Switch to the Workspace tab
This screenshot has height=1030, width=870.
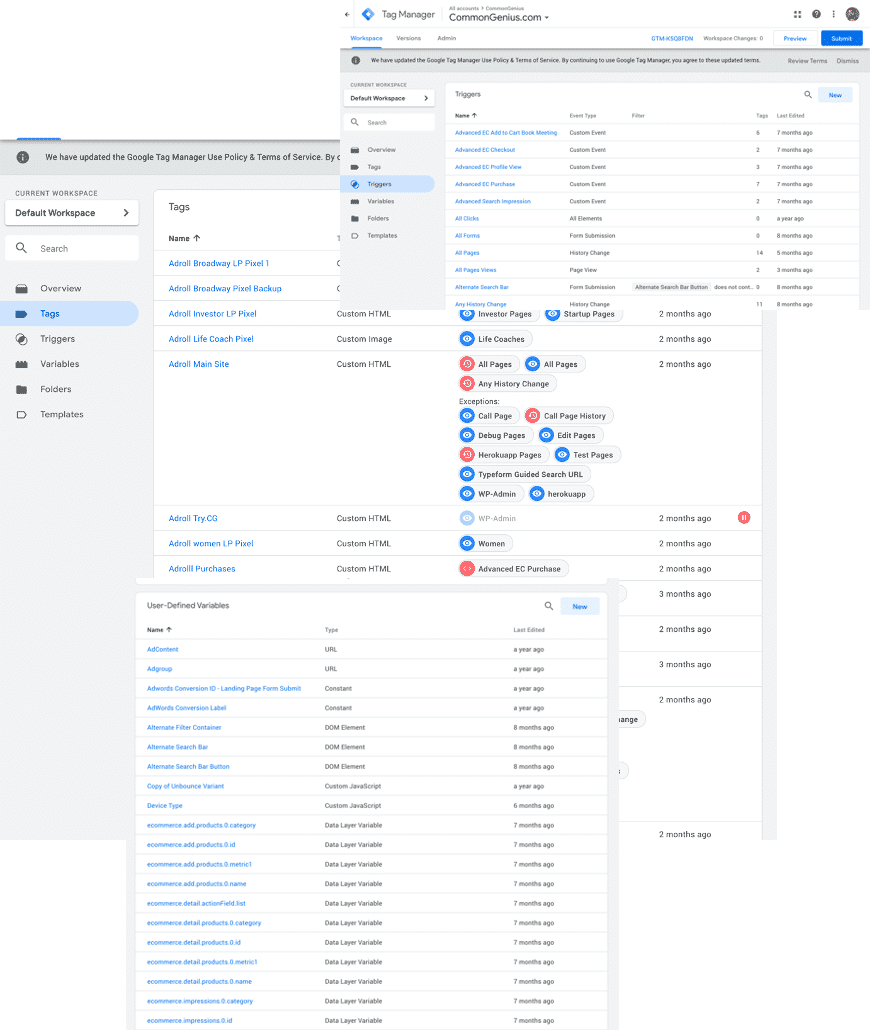[367, 38]
